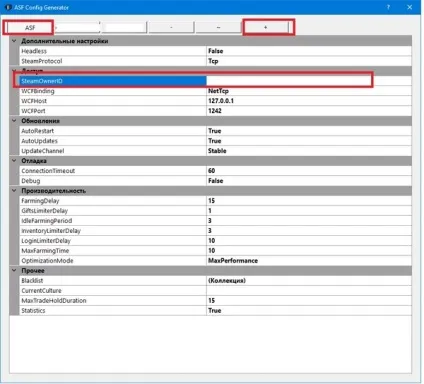
Task: Open the ASF tab
Action: pos(29,27)
